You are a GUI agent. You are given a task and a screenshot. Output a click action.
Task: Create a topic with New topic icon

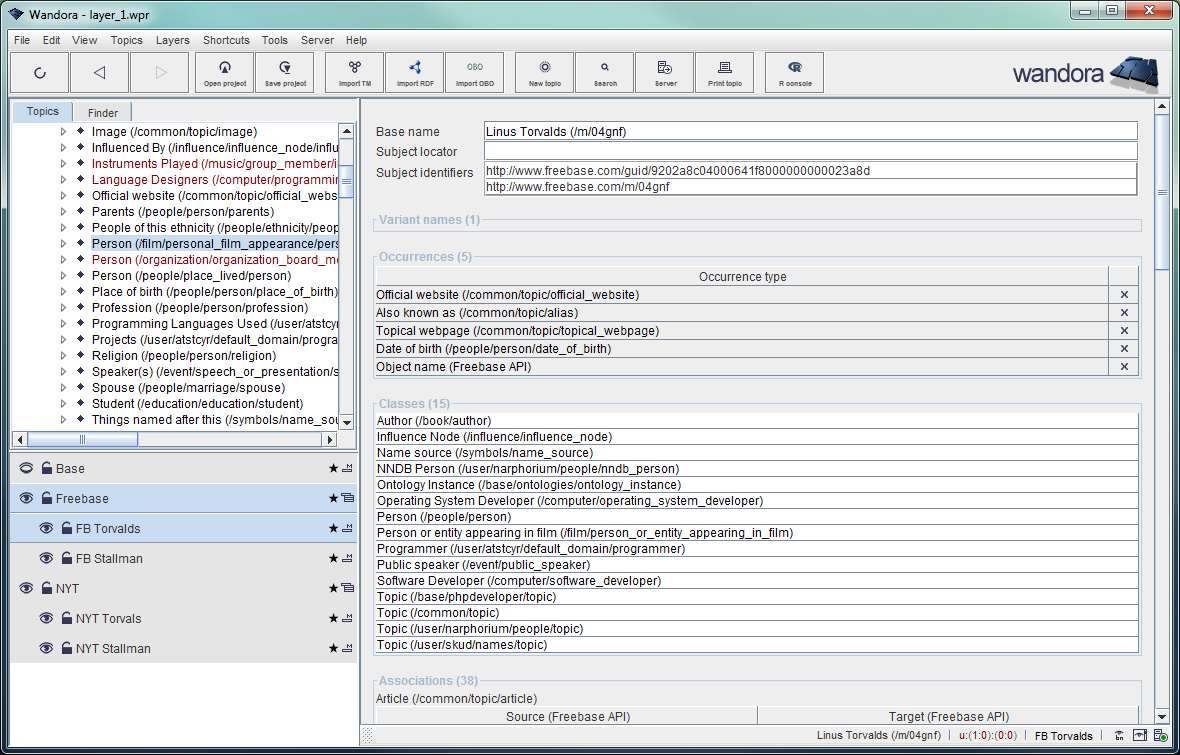pyautogui.click(x=545, y=72)
